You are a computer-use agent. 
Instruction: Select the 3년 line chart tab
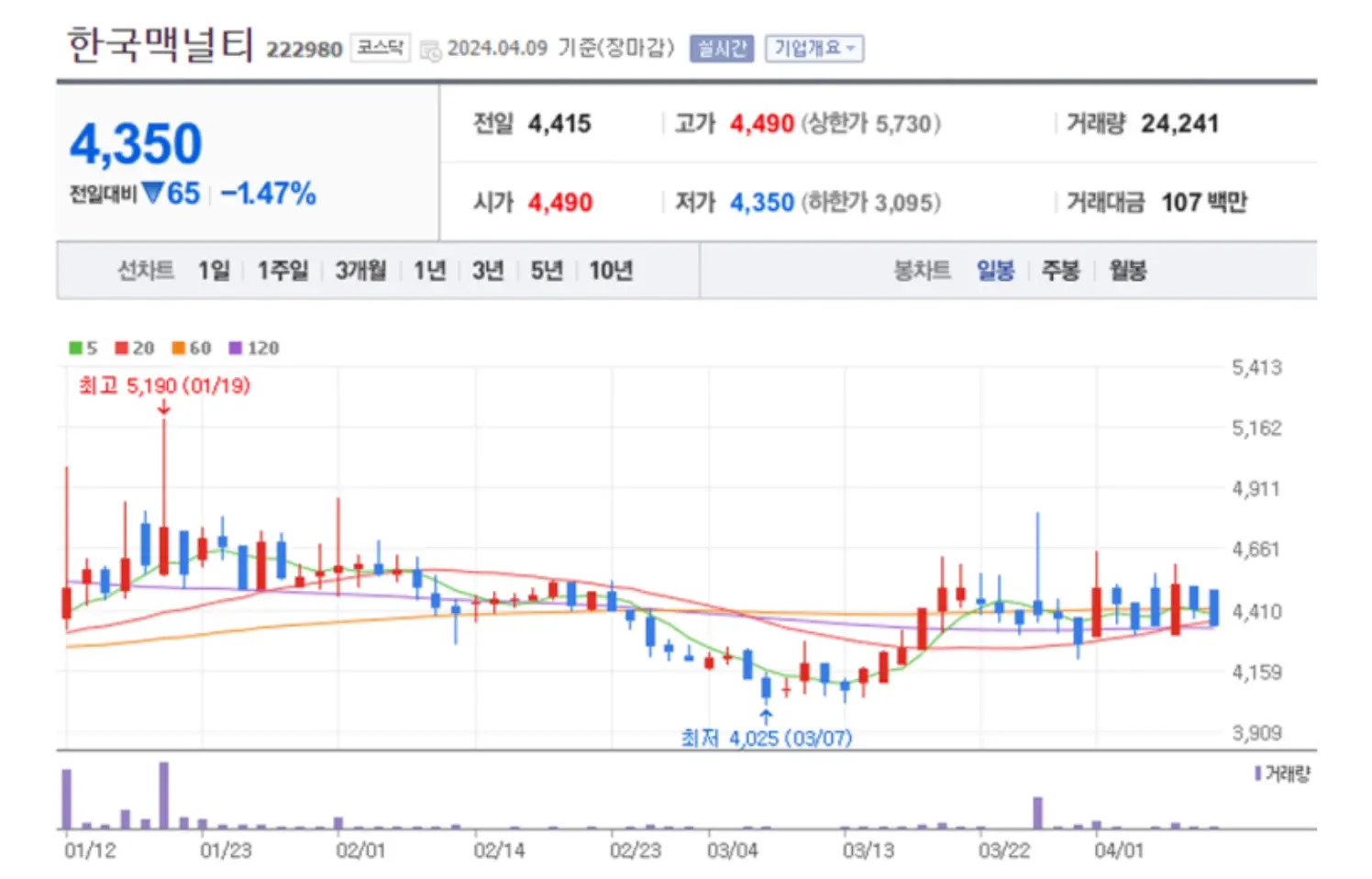click(x=488, y=271)
